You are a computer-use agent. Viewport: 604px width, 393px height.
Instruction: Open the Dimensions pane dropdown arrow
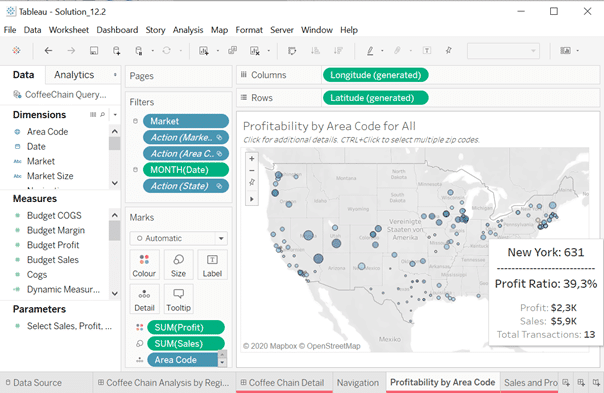(115, 114)
